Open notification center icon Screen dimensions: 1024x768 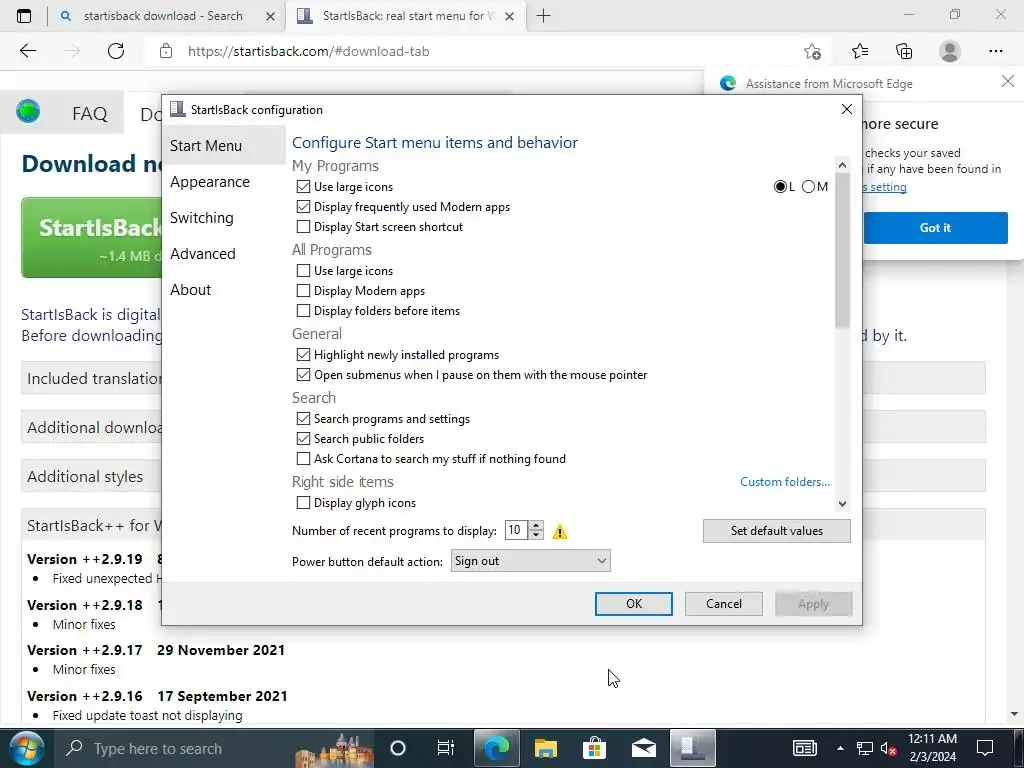[x=985, y=748]
